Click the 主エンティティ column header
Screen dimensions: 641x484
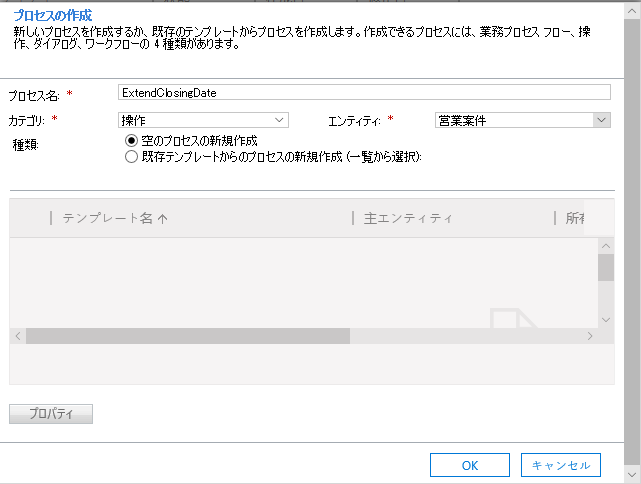point(408,218)
